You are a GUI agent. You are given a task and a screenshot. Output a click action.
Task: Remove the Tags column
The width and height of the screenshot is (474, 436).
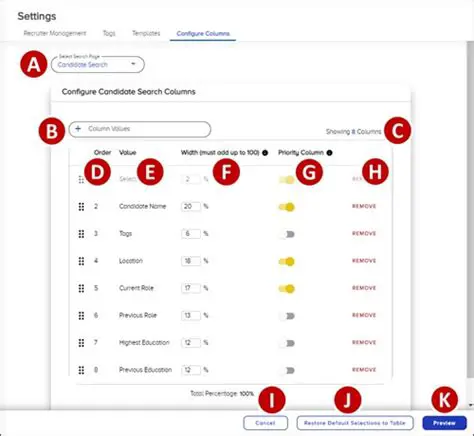coord(364,234)
